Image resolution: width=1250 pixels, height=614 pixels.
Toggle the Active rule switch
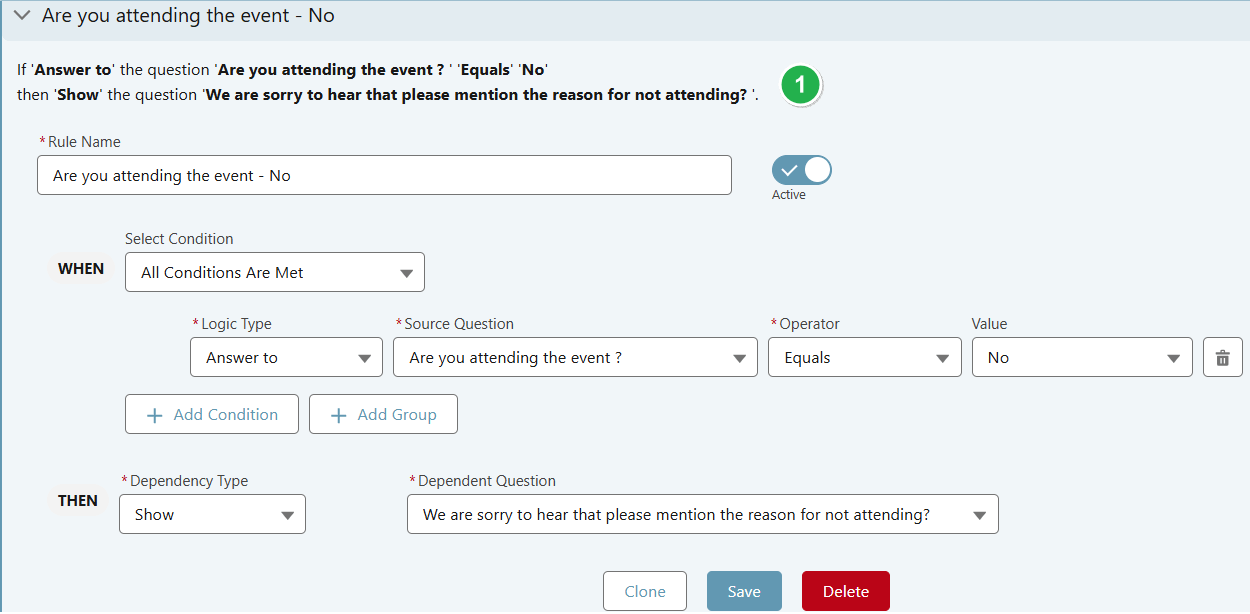[x=802, y=170]
